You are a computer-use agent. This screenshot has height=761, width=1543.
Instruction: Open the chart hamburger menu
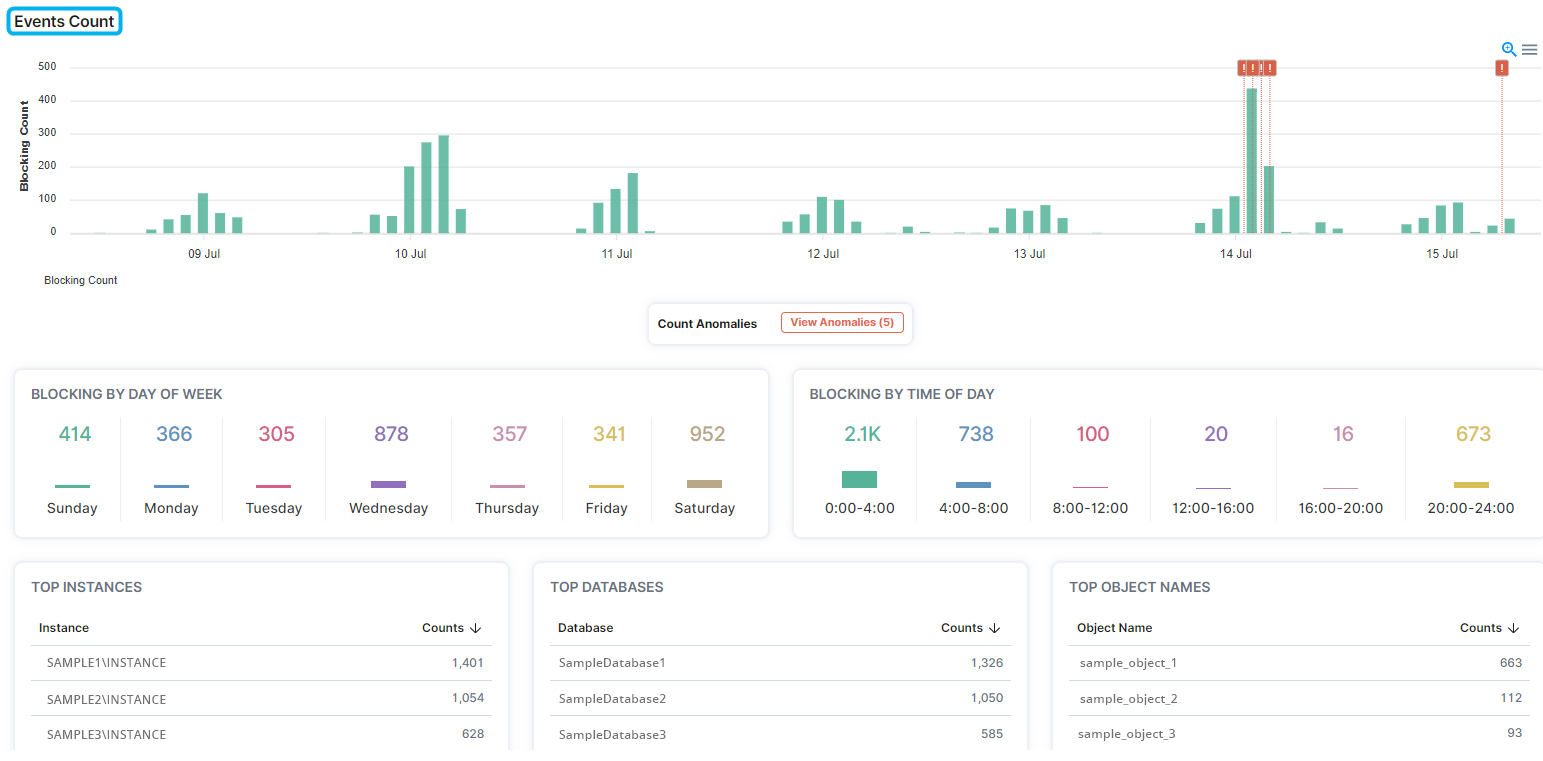pyautogui.click(x=1529, y=49)
